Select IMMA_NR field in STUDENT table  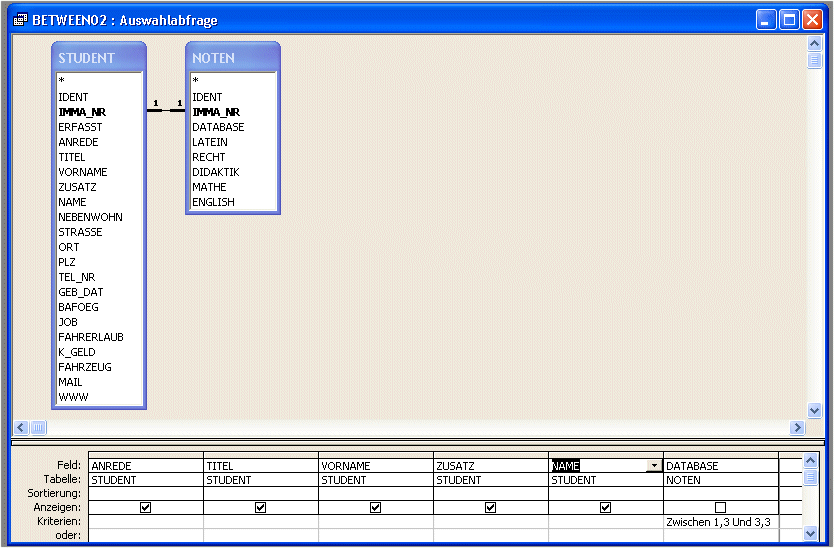click(82, 112)
